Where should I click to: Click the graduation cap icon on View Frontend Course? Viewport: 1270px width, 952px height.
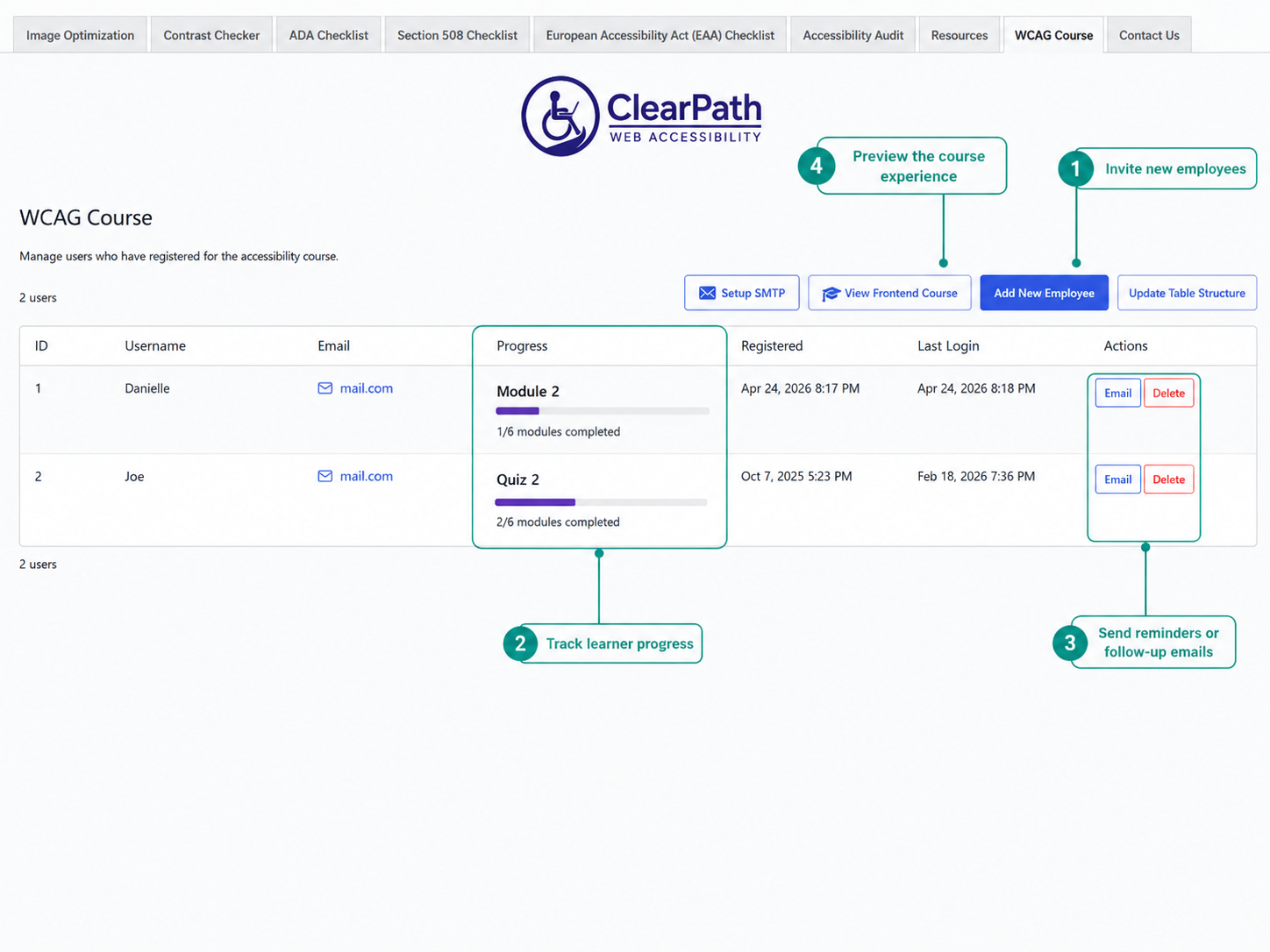click(831, 294)
